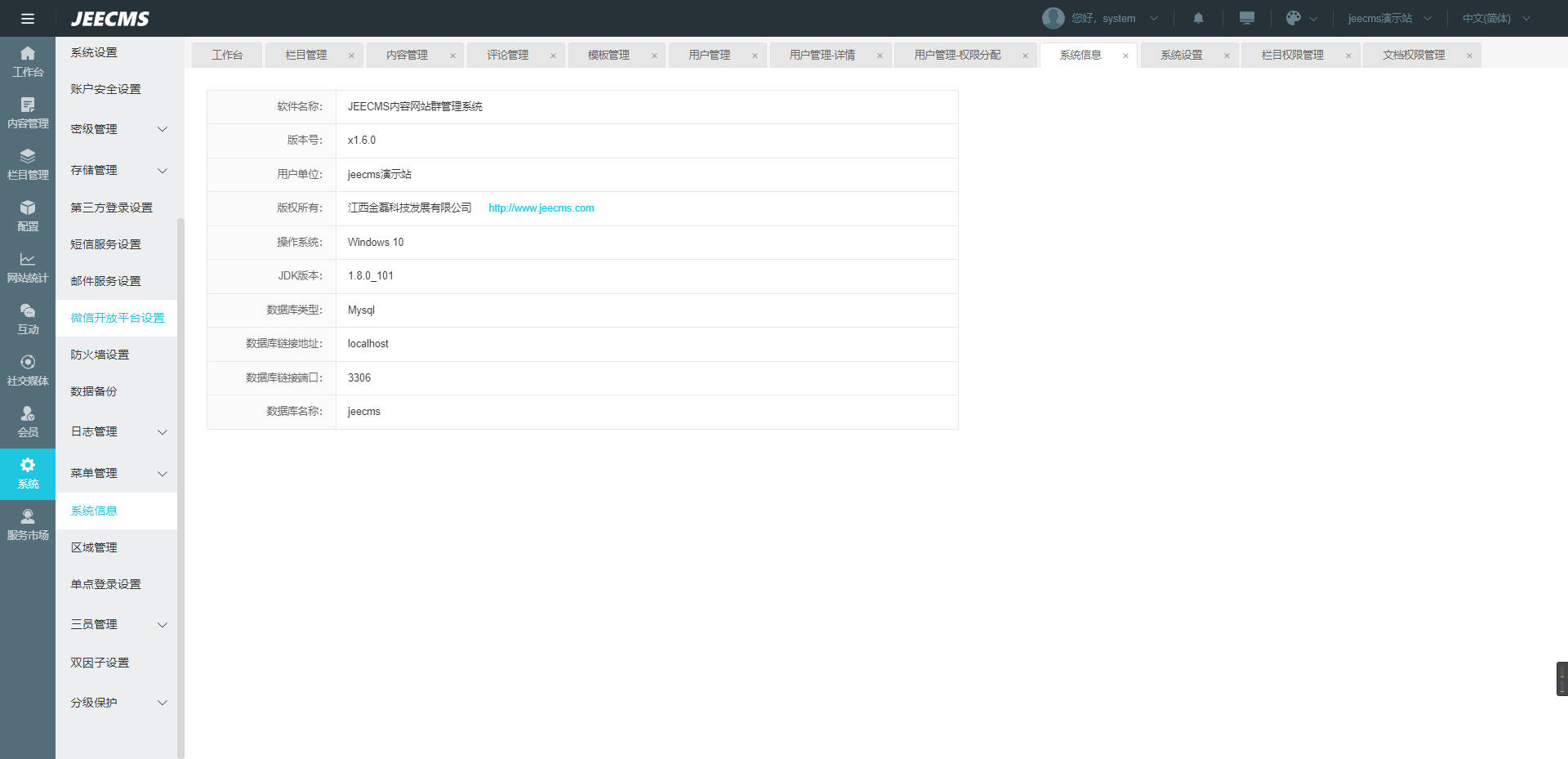The width and height of the screenshot is (1568, 759).
Task: Click the database port value 3306
Action: 359,378
